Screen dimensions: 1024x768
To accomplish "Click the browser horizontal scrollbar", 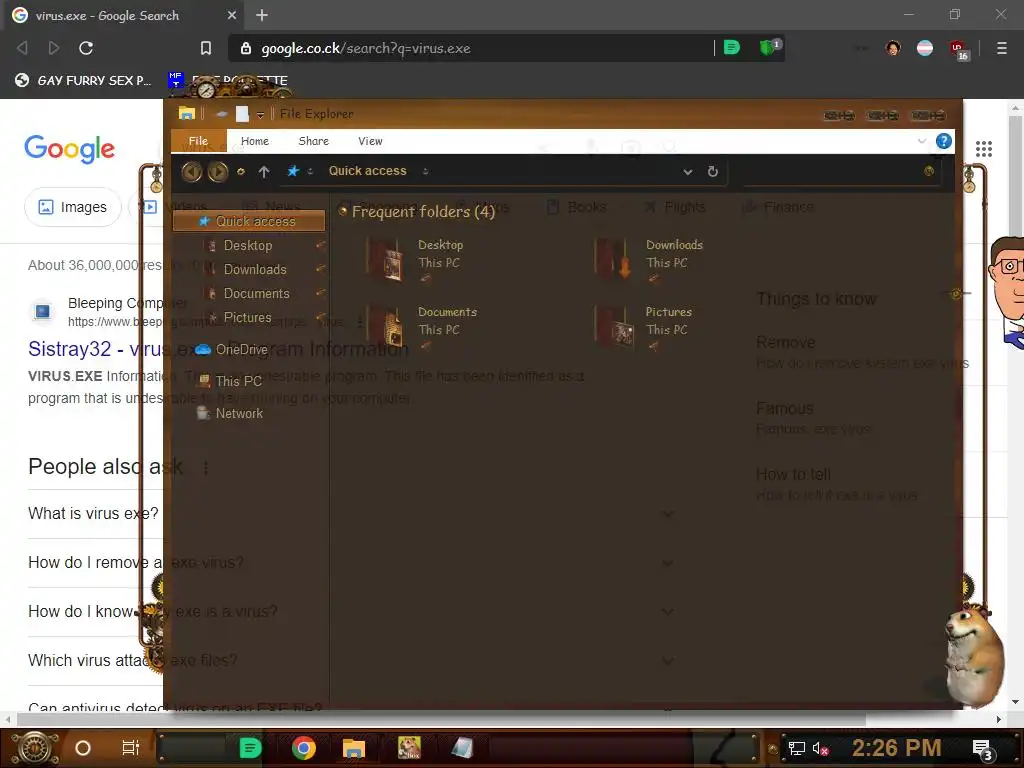I will [441, 719].
